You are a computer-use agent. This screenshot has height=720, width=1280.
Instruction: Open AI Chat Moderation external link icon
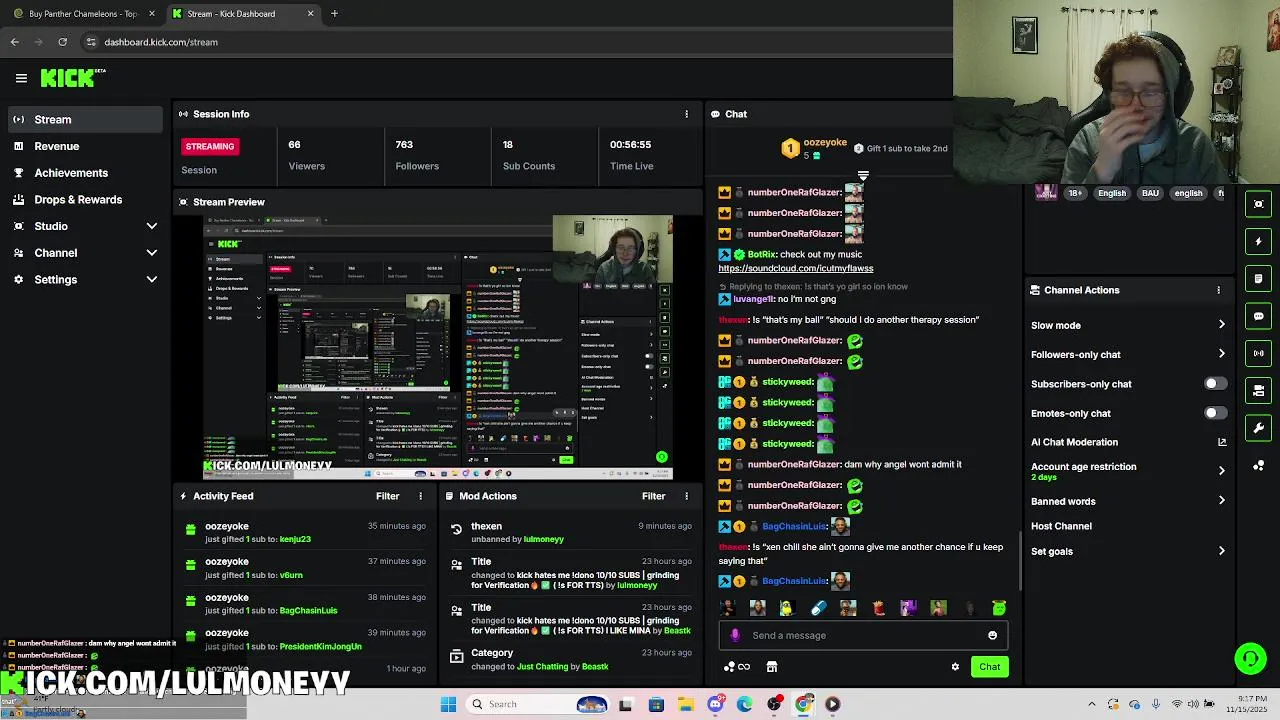pos(1221,442)
